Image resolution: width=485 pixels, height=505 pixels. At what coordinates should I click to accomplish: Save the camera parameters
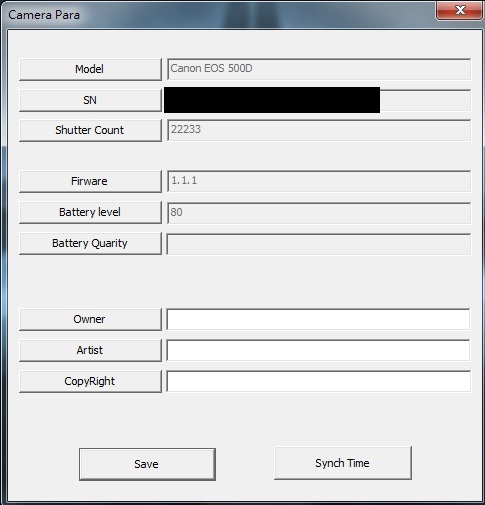click(147, 464)
